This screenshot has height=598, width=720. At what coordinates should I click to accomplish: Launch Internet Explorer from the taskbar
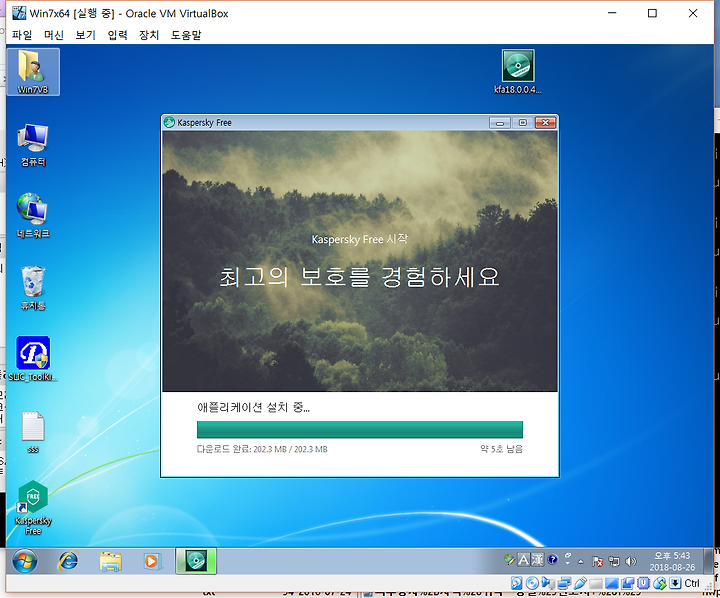[68, 561]
